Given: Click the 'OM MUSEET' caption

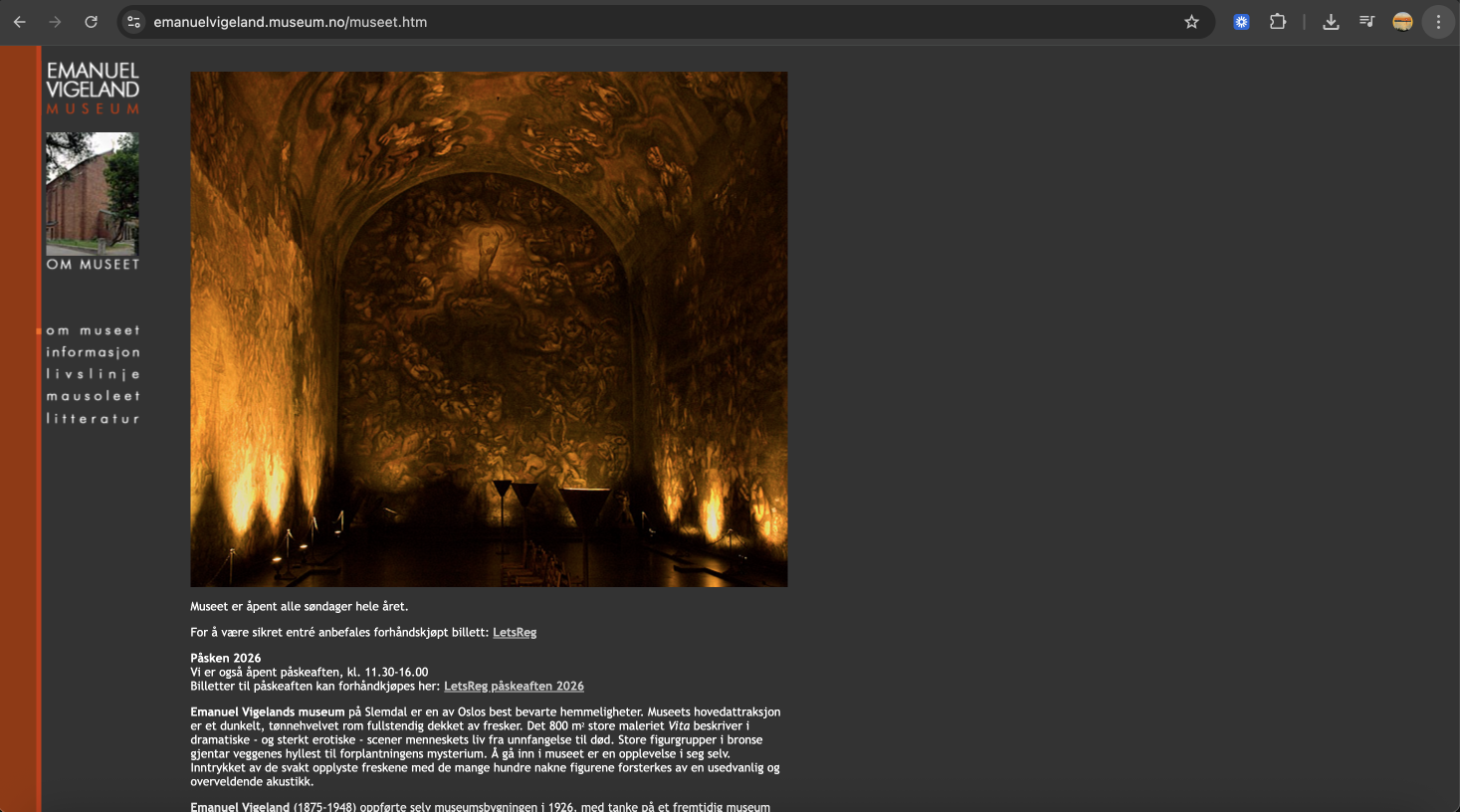Looking at the screenshot, I should pyautogui.click(x=93, y=265).
